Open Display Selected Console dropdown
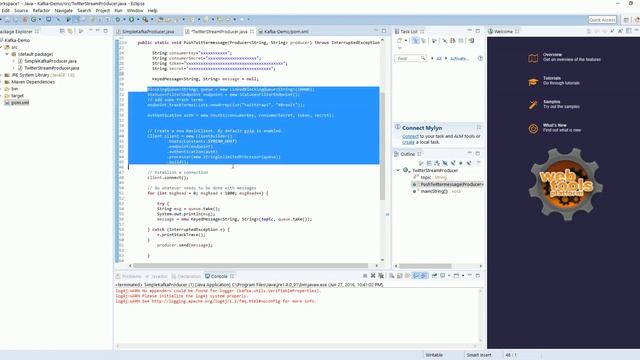This screenshot has width=640, height=360. [x=449, y=276]
